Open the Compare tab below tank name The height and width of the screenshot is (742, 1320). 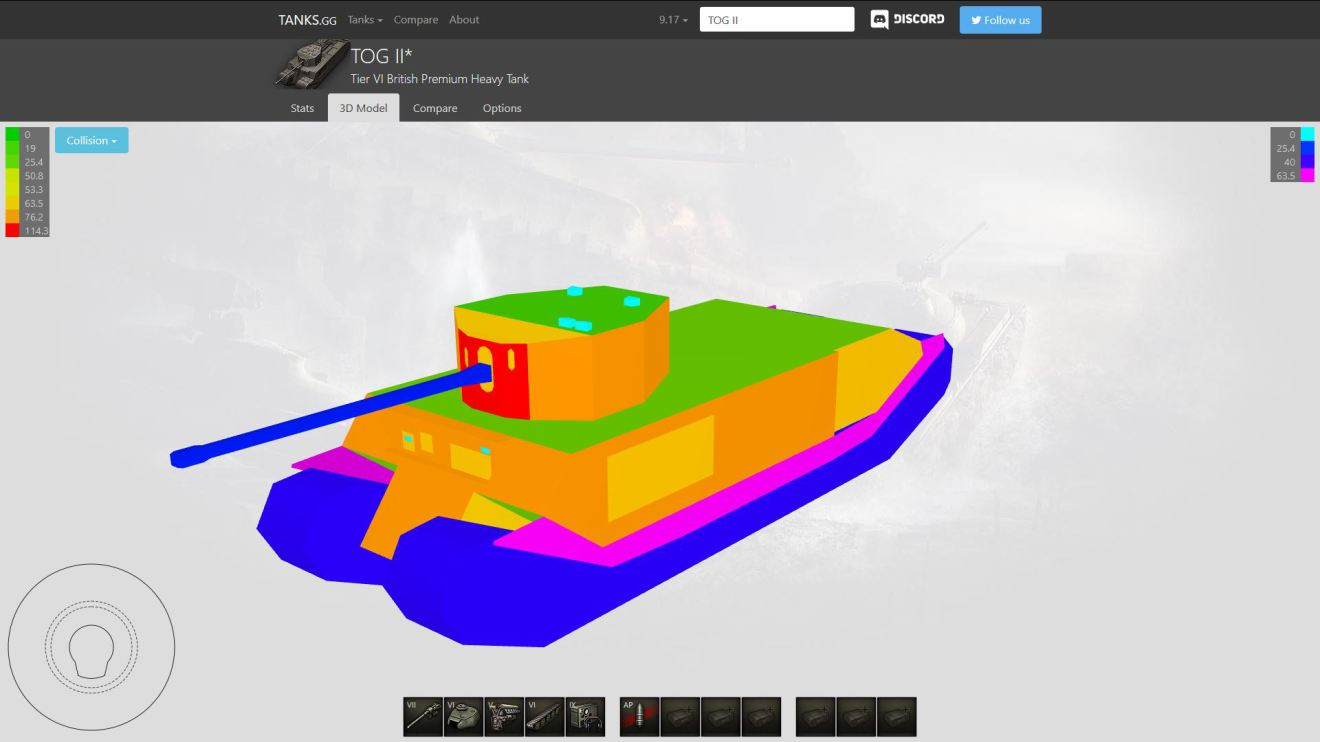(435, 108)
